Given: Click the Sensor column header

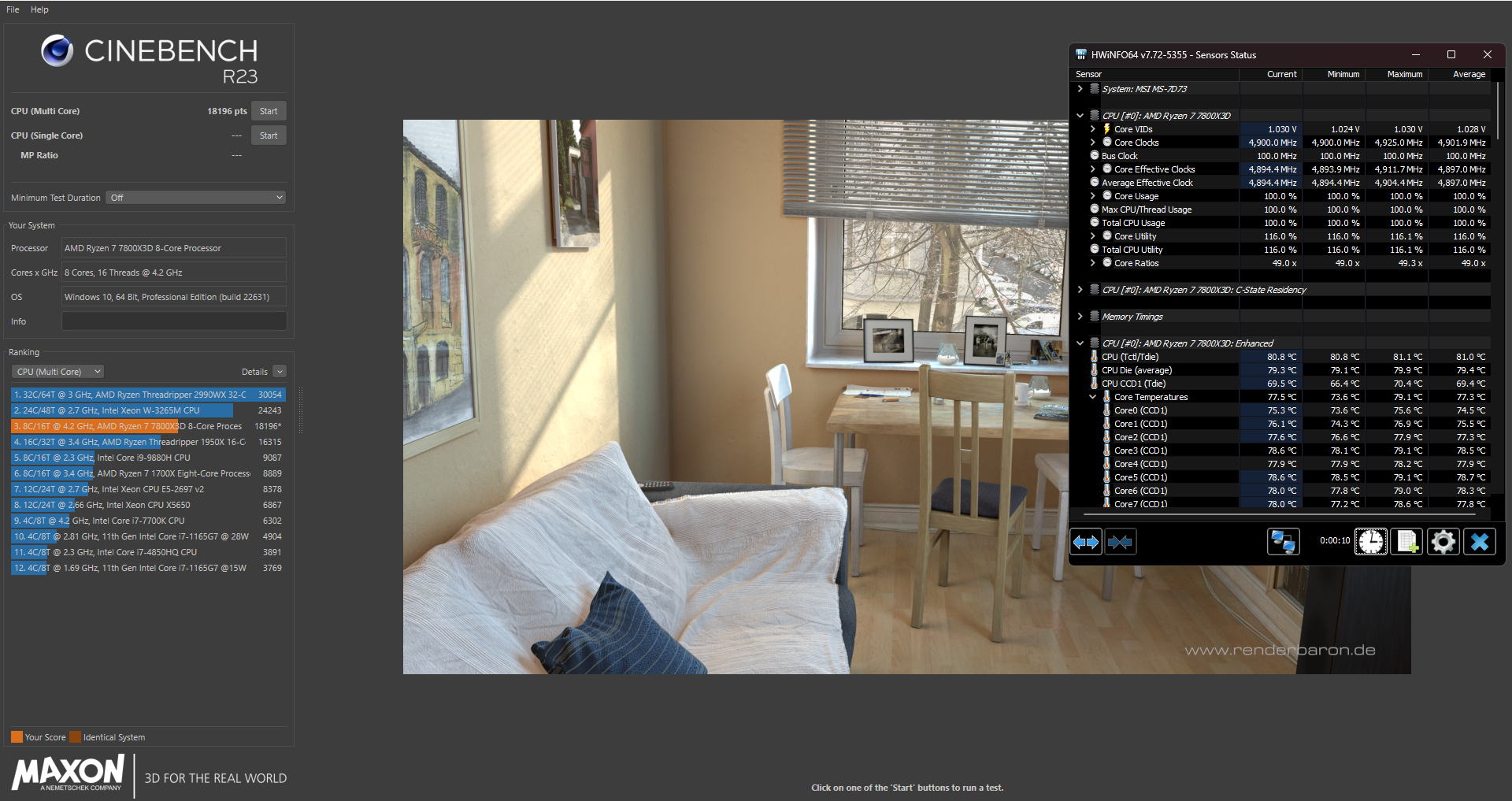Looking at the screenshot, I should pyautogui.click(x=1156, y=74).
